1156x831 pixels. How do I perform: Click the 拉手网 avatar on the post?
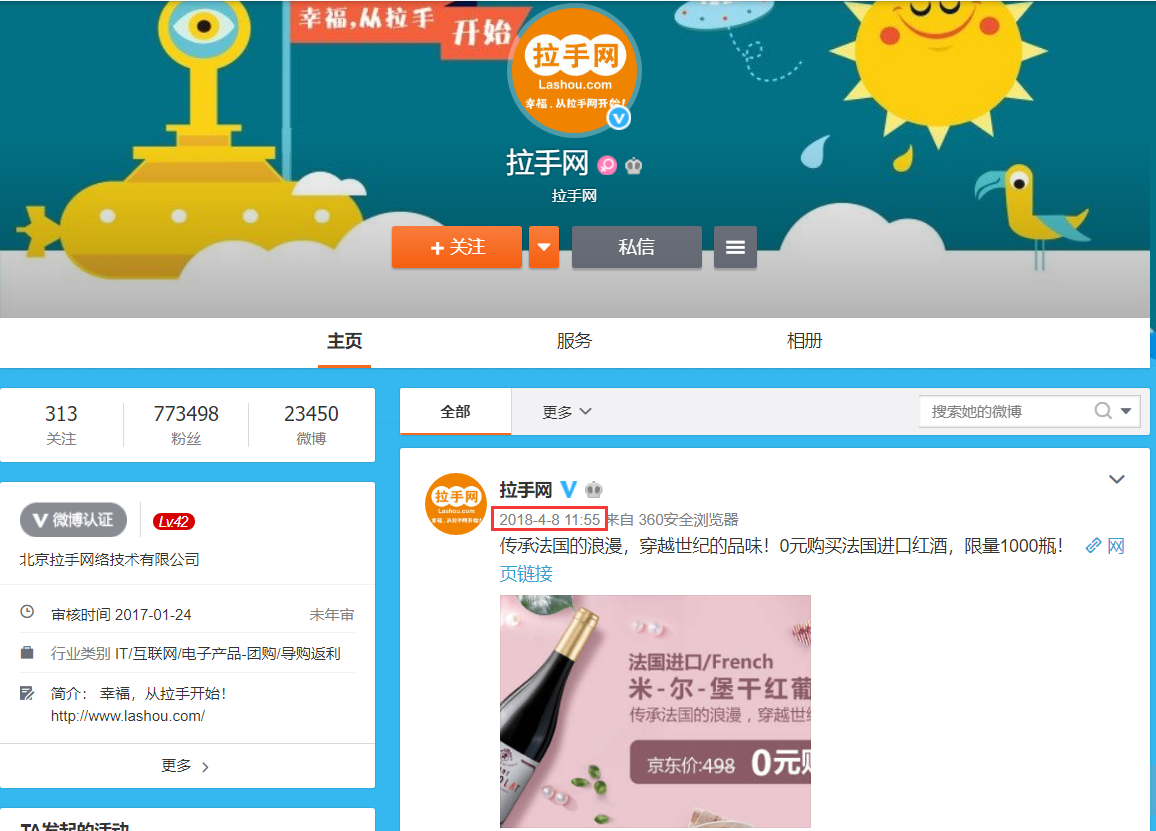point(456,504)
